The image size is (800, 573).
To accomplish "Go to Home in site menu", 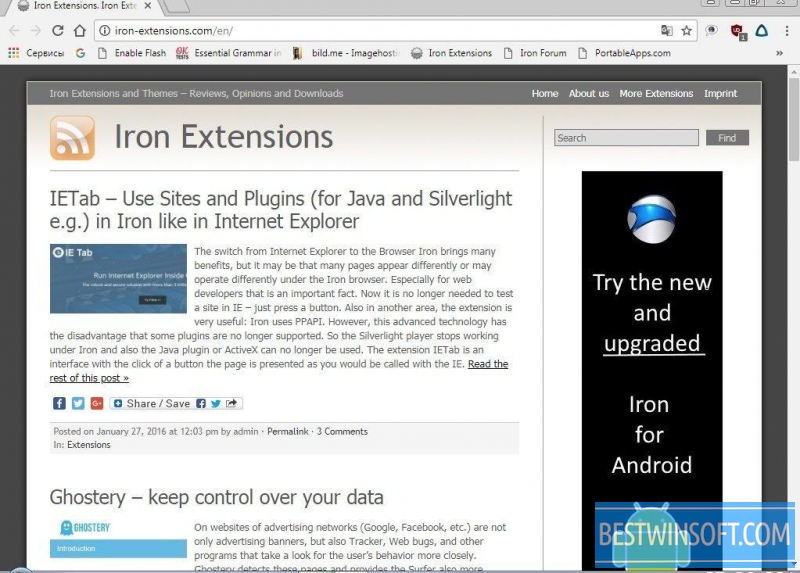I will (545, 93).
